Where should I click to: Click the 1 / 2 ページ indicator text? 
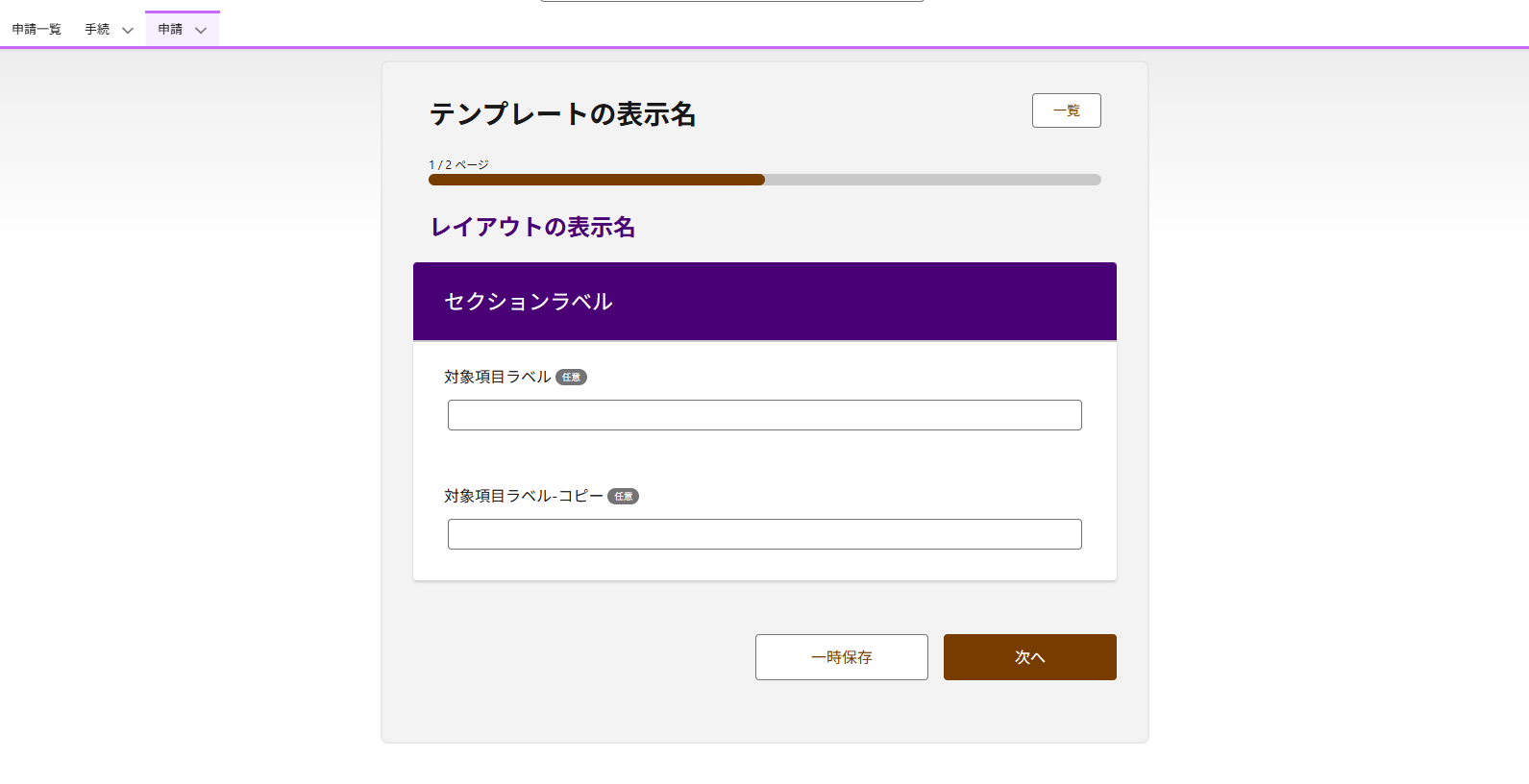[x=458, y=164]
